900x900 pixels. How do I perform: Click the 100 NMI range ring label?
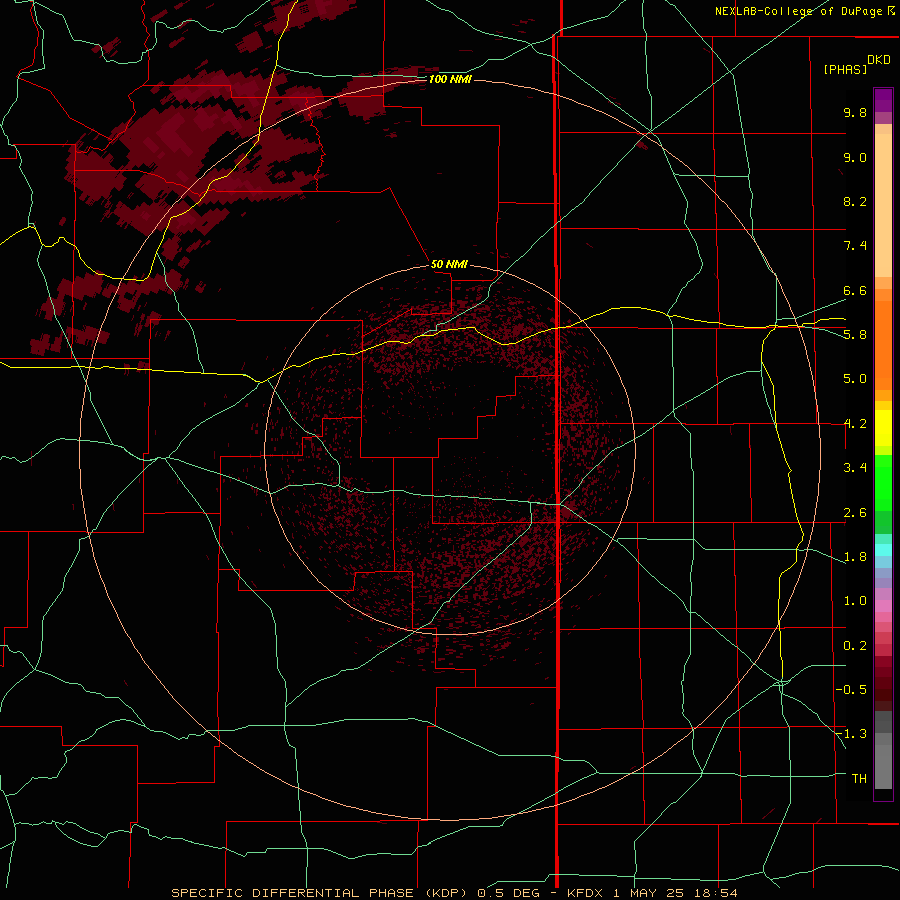[x=450, y=79]
